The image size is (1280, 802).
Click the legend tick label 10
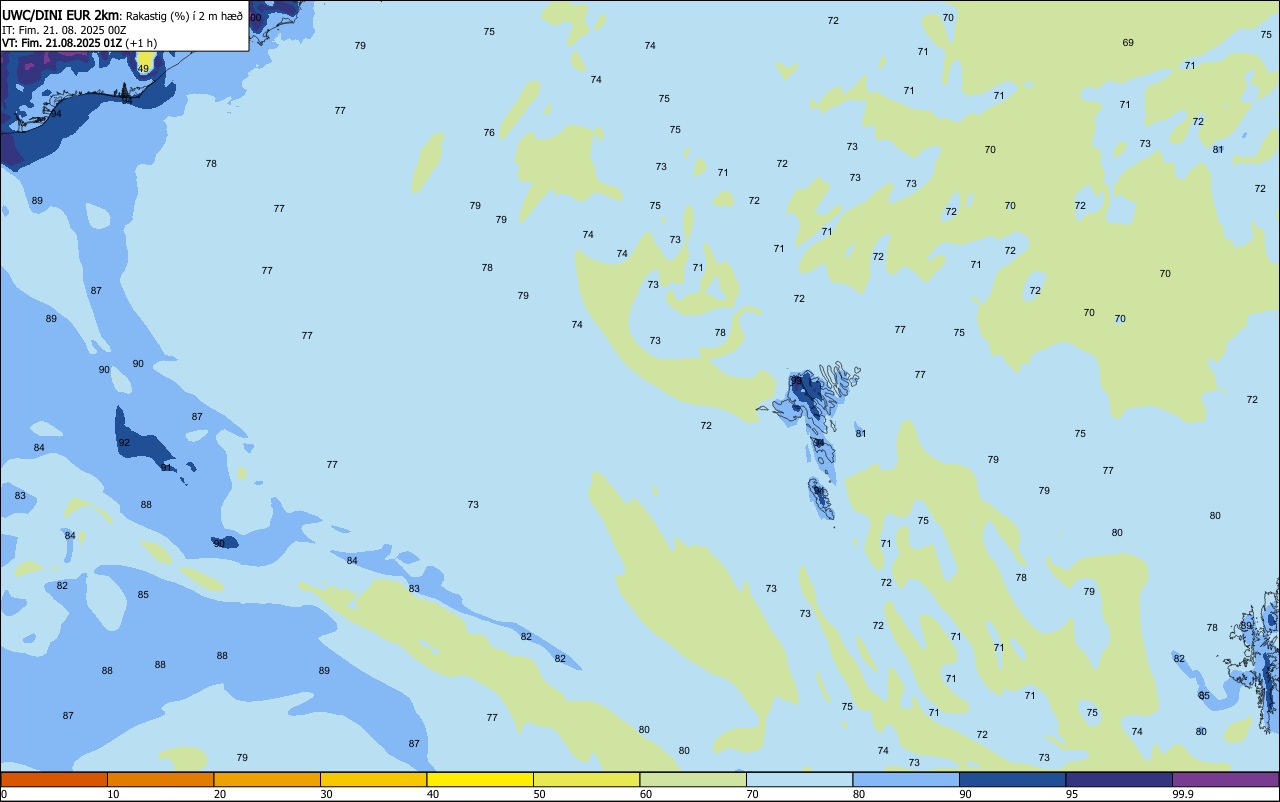click(113, 794)
